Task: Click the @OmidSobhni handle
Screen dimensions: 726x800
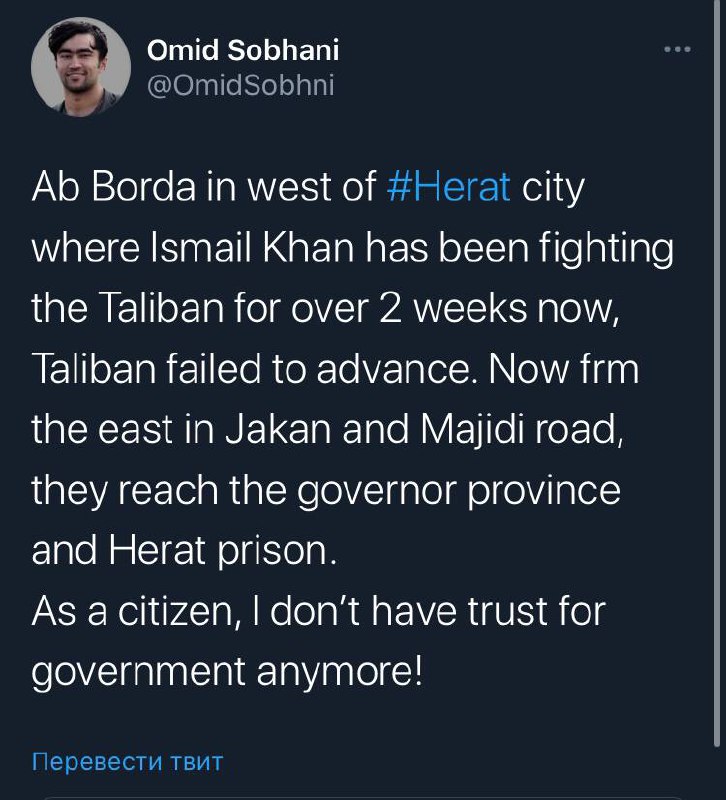Action: click(x=240, y=86)
